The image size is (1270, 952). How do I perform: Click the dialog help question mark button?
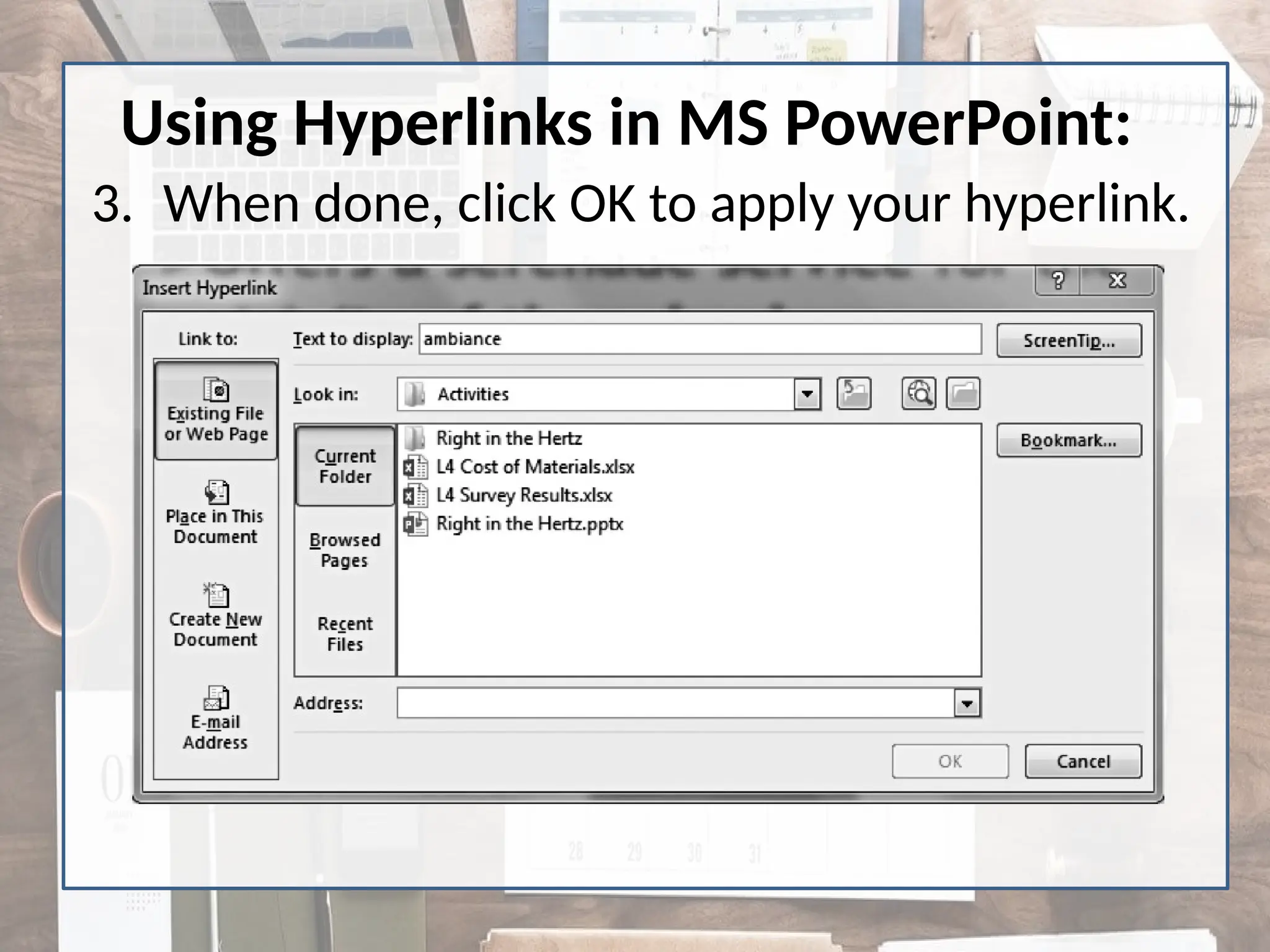click(x=1058, y=281)
